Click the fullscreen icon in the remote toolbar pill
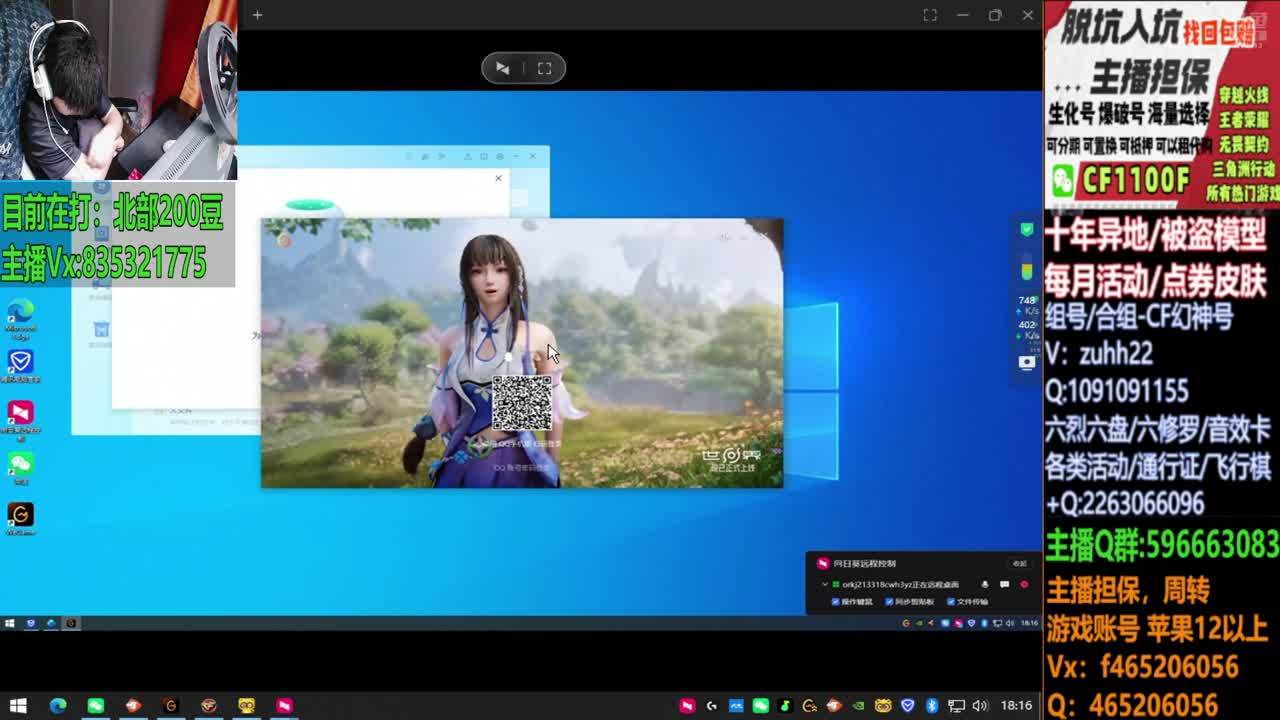This screenshot has height=720, width=1280. coord(544,68)
